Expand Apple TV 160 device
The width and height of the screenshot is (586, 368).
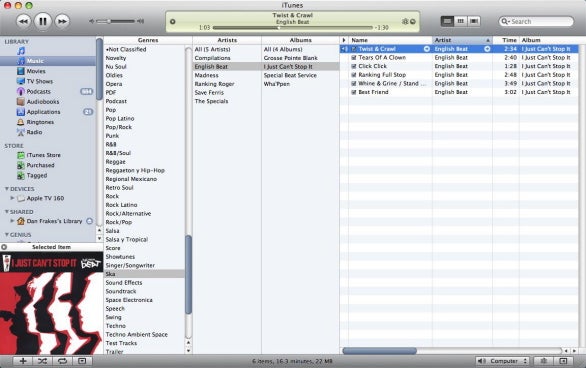pos(12,198)
